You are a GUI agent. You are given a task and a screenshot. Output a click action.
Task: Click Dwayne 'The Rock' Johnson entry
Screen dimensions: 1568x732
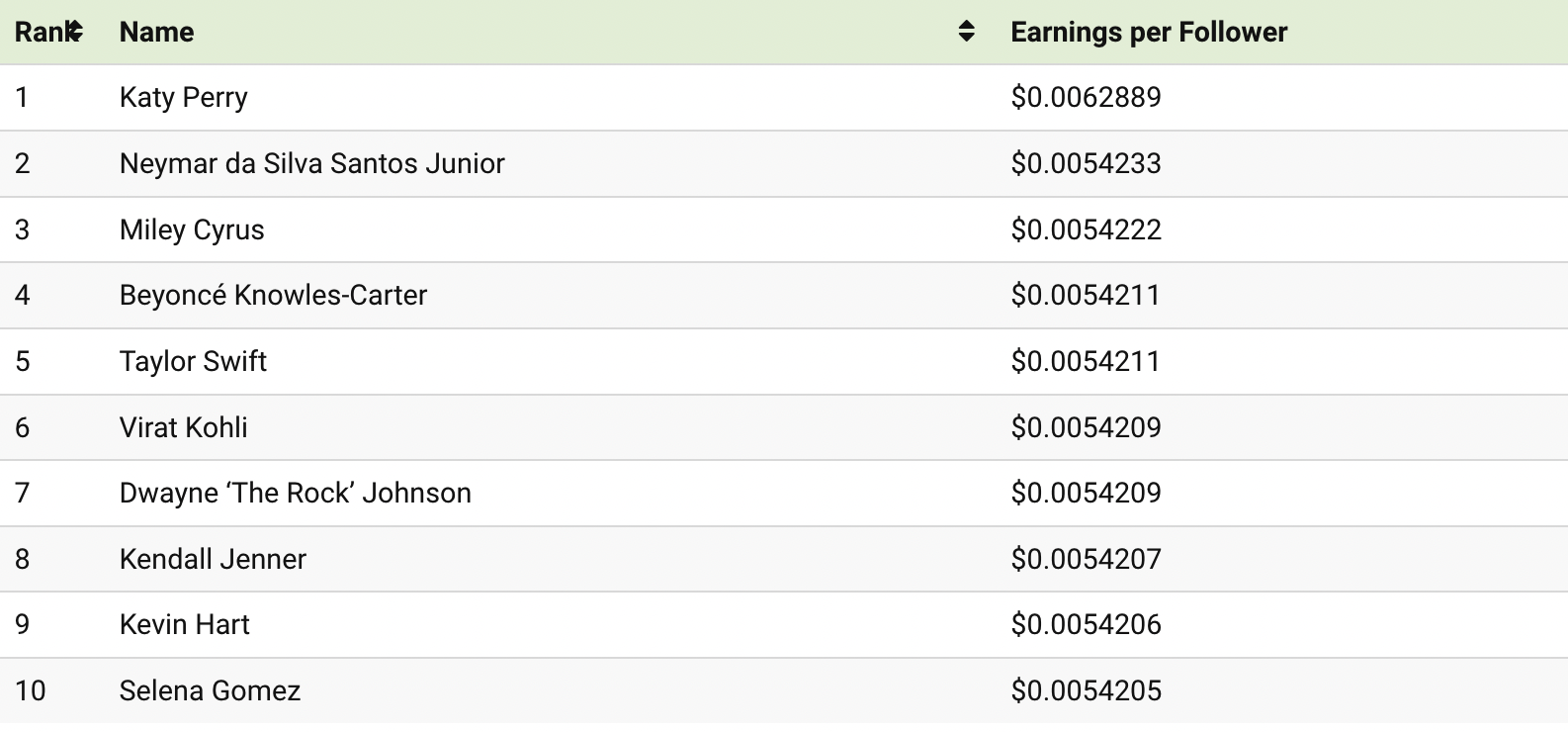pyautogui.click(x=295, y=493)
